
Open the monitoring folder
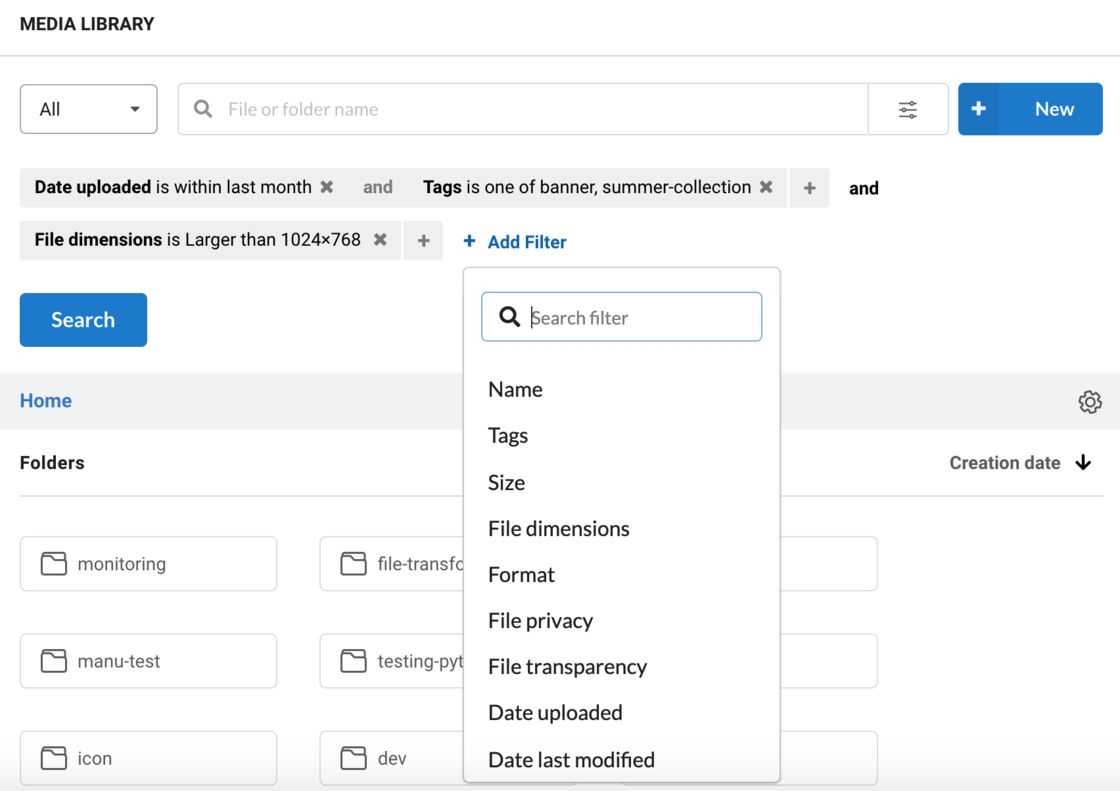149,564
